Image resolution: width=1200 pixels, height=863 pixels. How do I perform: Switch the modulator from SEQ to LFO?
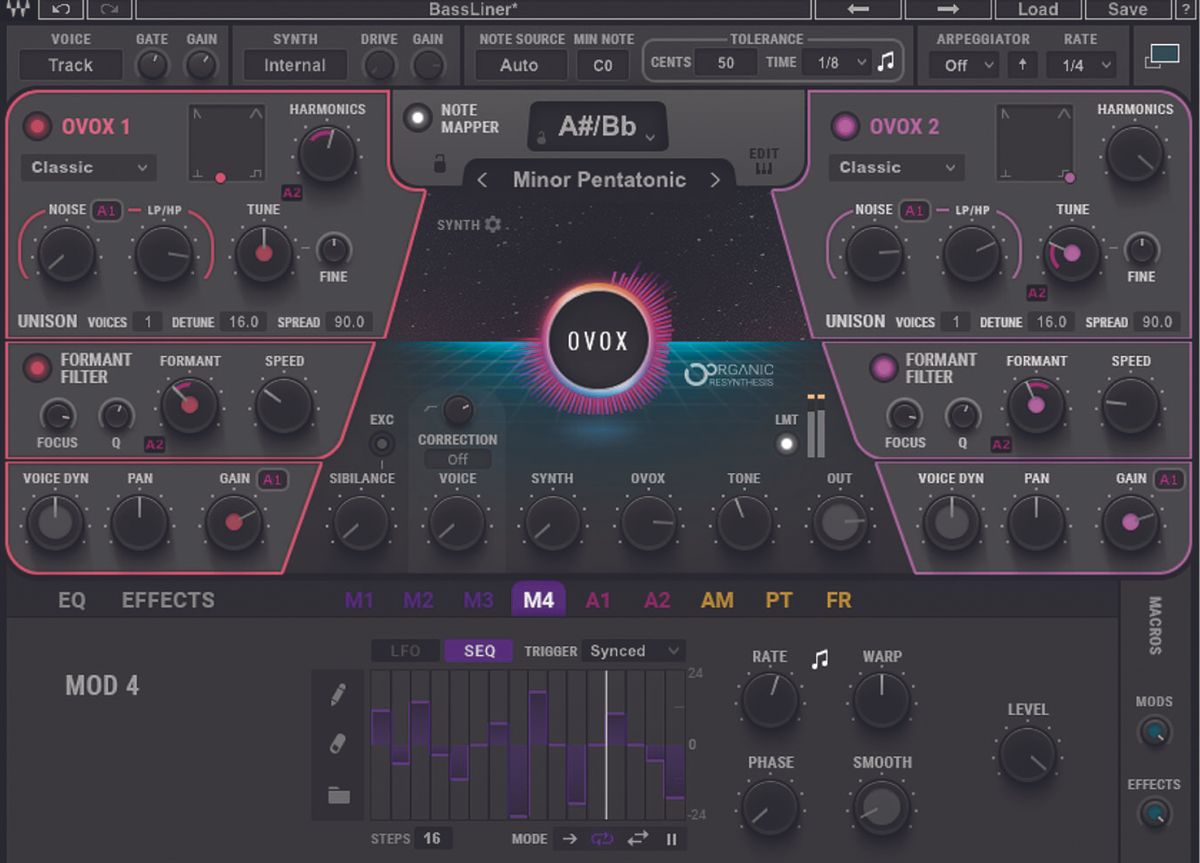tap(404, 650)
